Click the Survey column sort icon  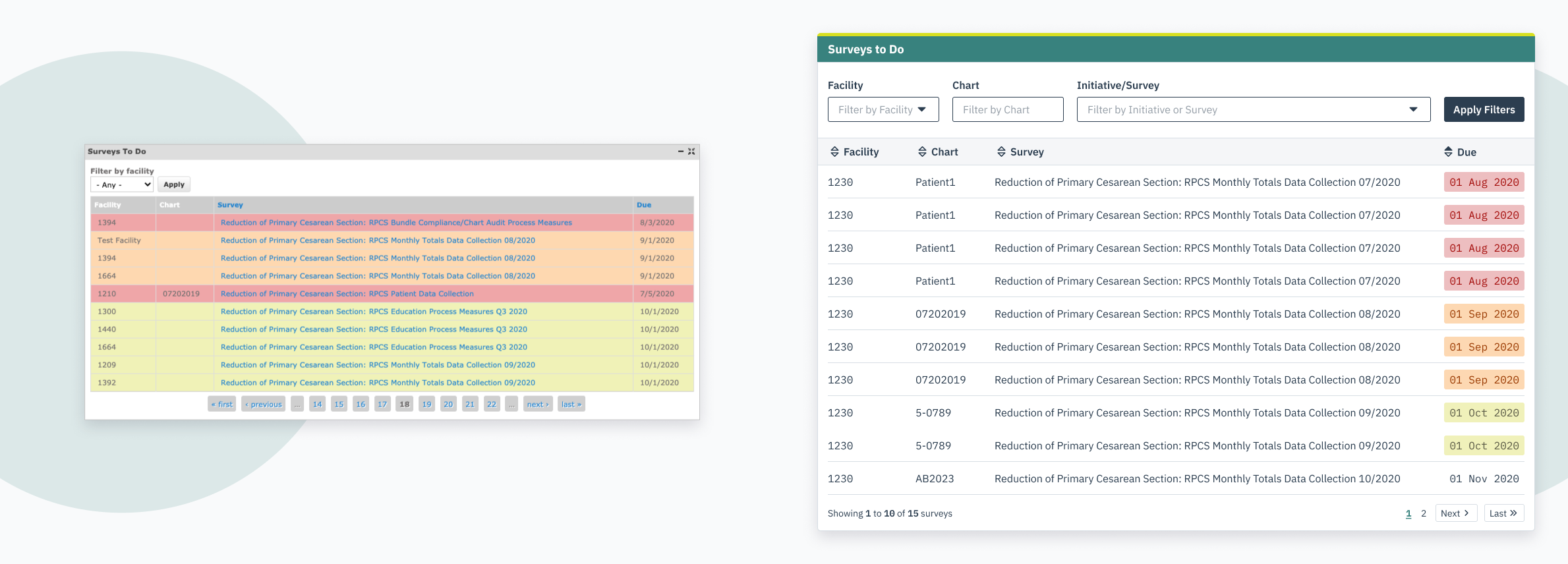pos(1001,152)
